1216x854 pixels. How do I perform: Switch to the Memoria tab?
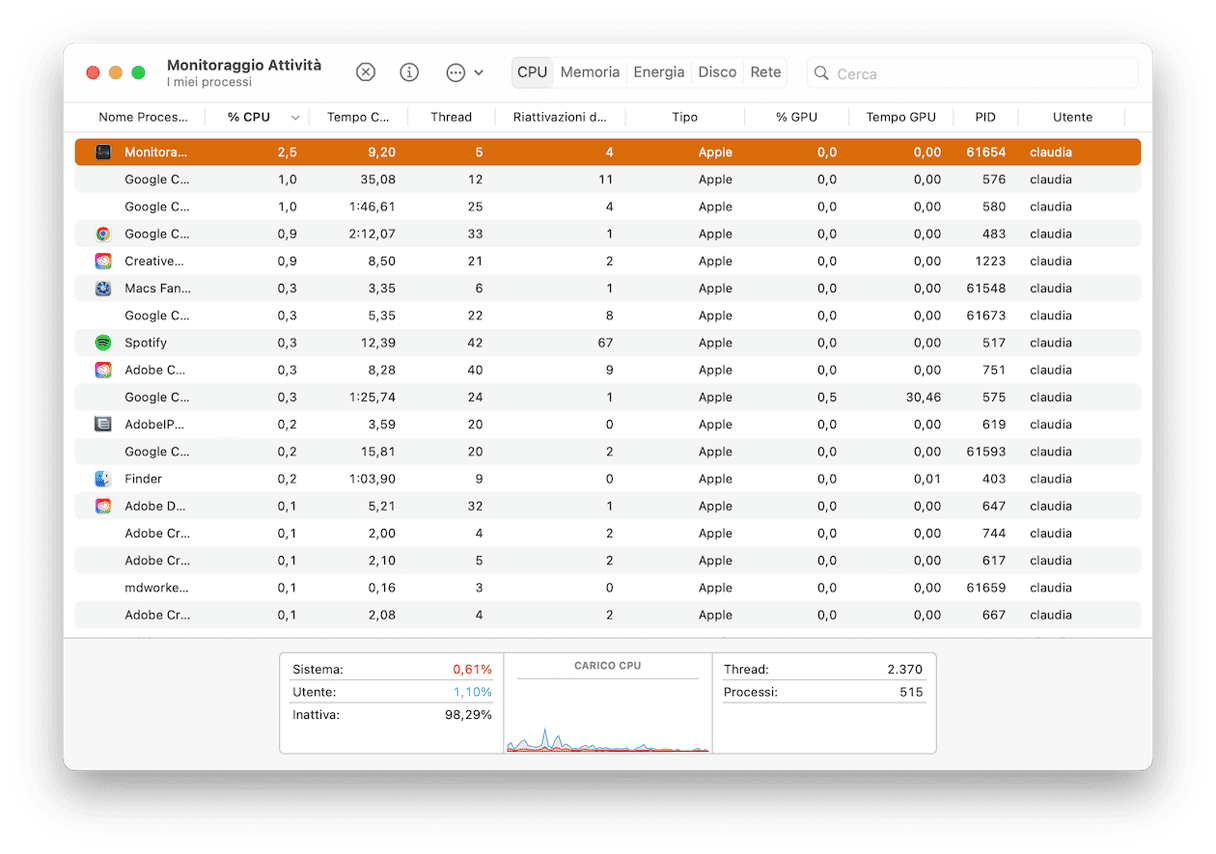tap(590, 72)
